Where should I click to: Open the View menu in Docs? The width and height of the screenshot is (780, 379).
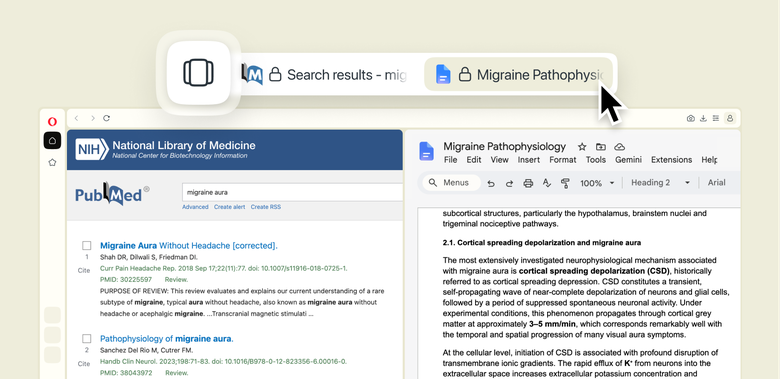[x=499, y=160]
